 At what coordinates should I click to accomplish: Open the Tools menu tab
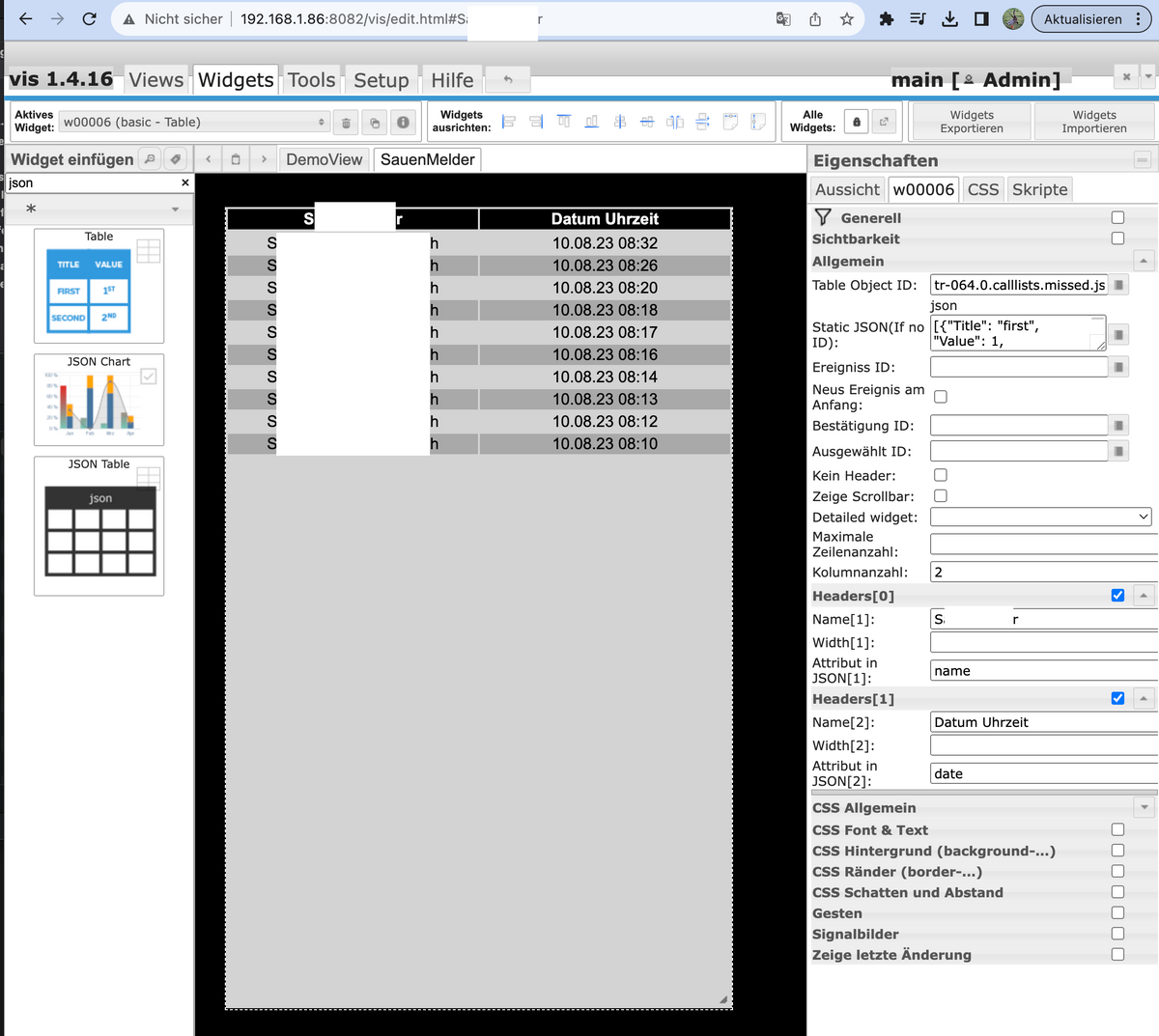coord(312,80)
